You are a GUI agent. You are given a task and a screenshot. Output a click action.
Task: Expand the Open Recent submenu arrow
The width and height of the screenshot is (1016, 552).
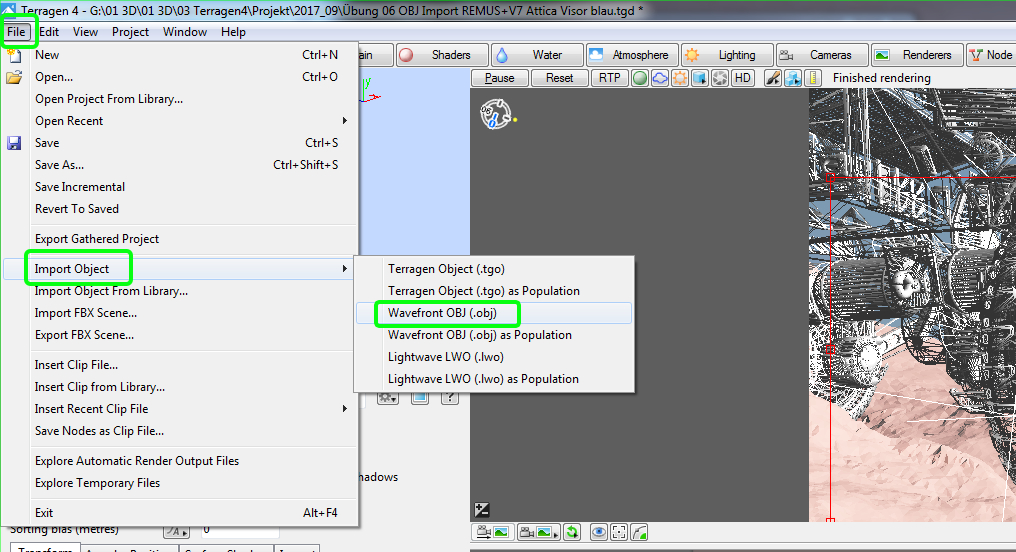tap(345, 121)
